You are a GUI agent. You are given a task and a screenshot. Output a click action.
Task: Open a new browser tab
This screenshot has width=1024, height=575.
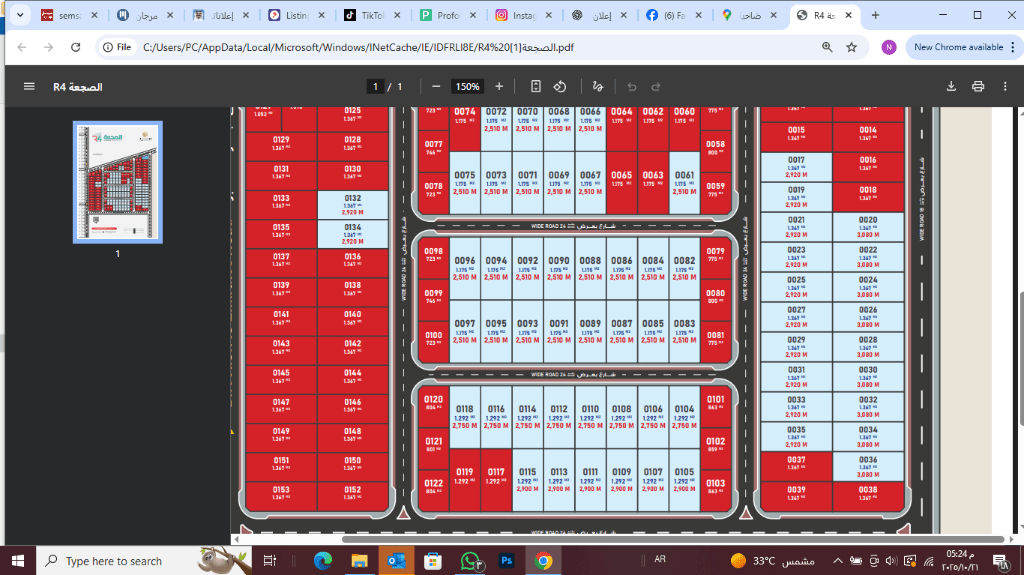[x=875, y=16]
